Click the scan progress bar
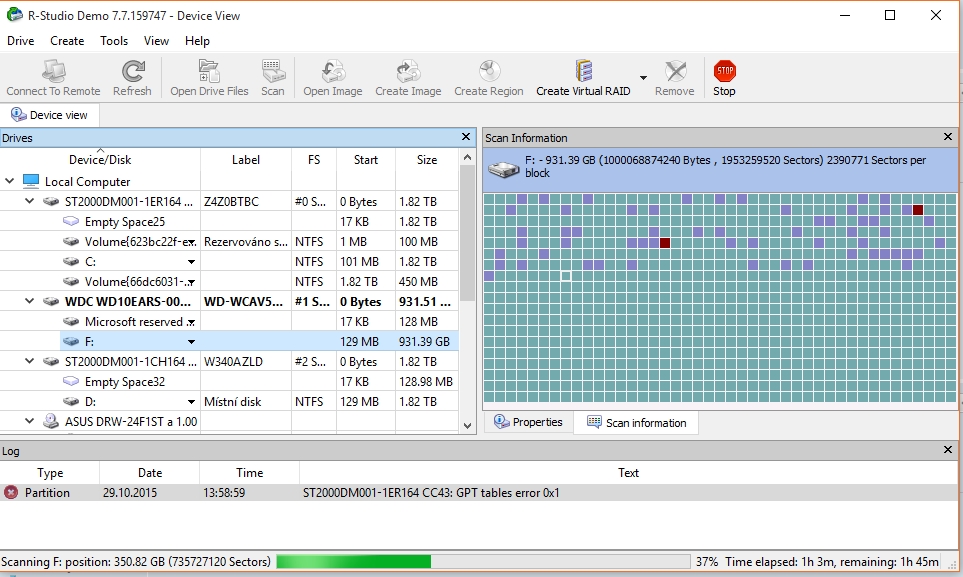963x577 pixels. pyautogui.click(x=483, y=561)
